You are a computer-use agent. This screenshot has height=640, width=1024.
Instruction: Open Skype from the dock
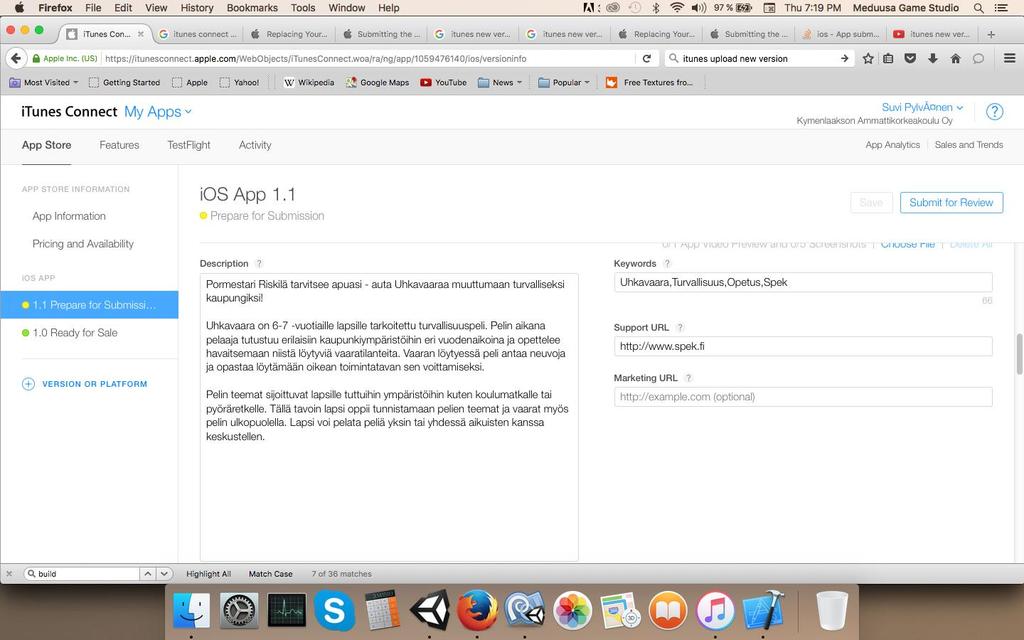(x=334, y=611)
